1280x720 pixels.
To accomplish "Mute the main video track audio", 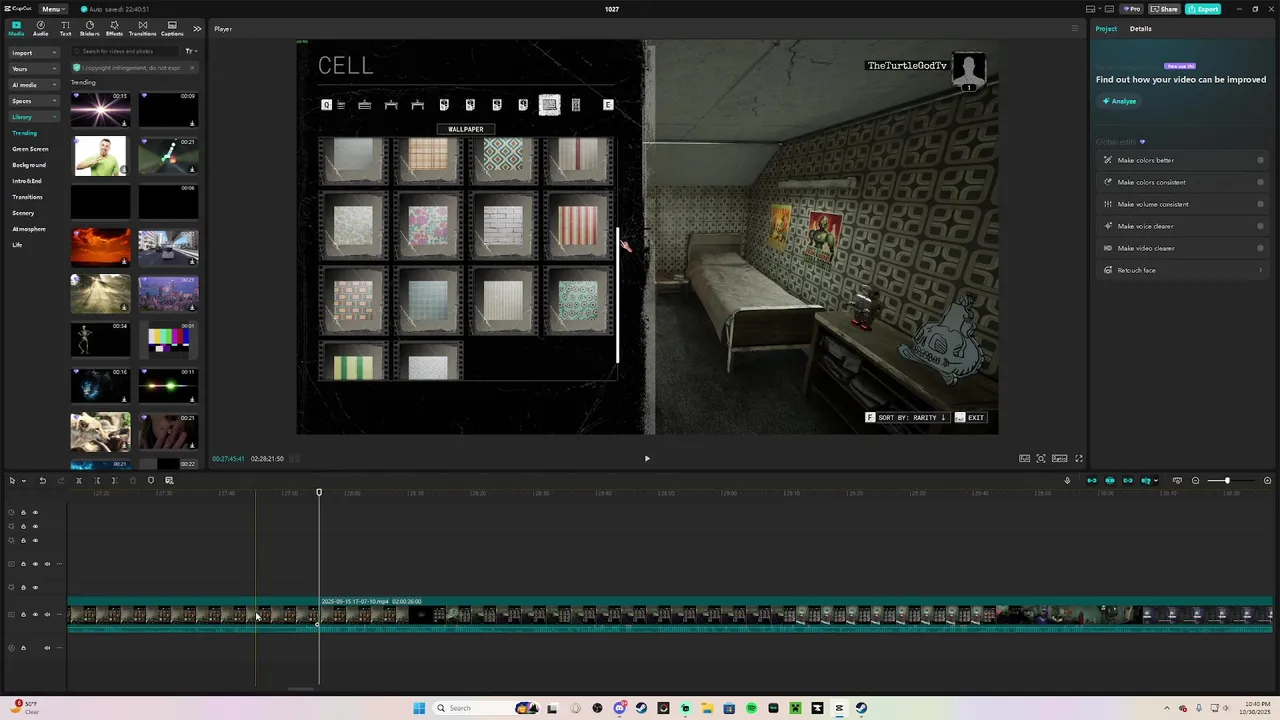I will coord(47,615).
